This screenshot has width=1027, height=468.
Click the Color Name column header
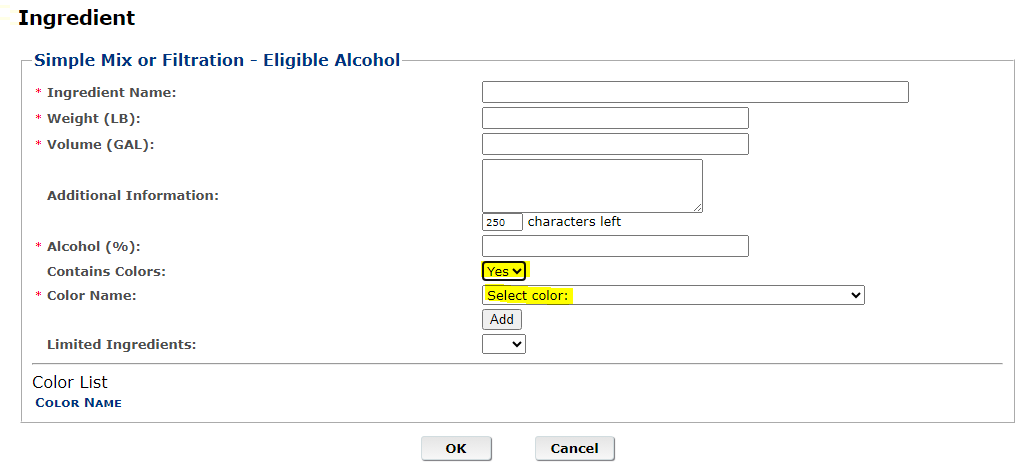pyautogui.click(x=78, y=403)
